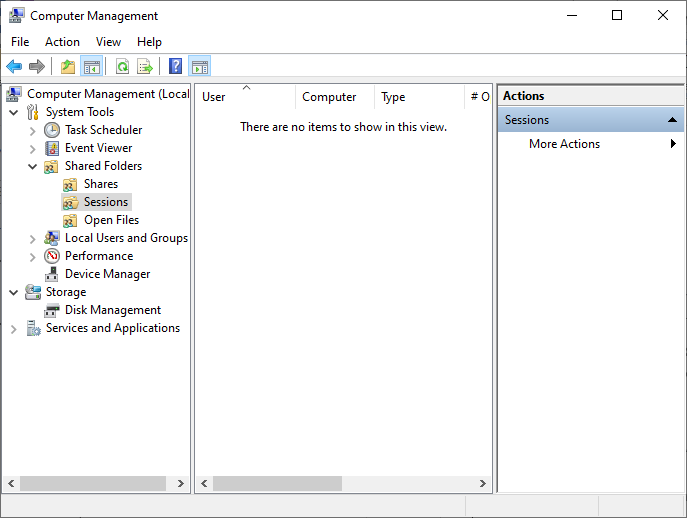This screenshot has width=687, height=518.
Task: Sort list by the Computer column header
Action: [x=329, y=97]
